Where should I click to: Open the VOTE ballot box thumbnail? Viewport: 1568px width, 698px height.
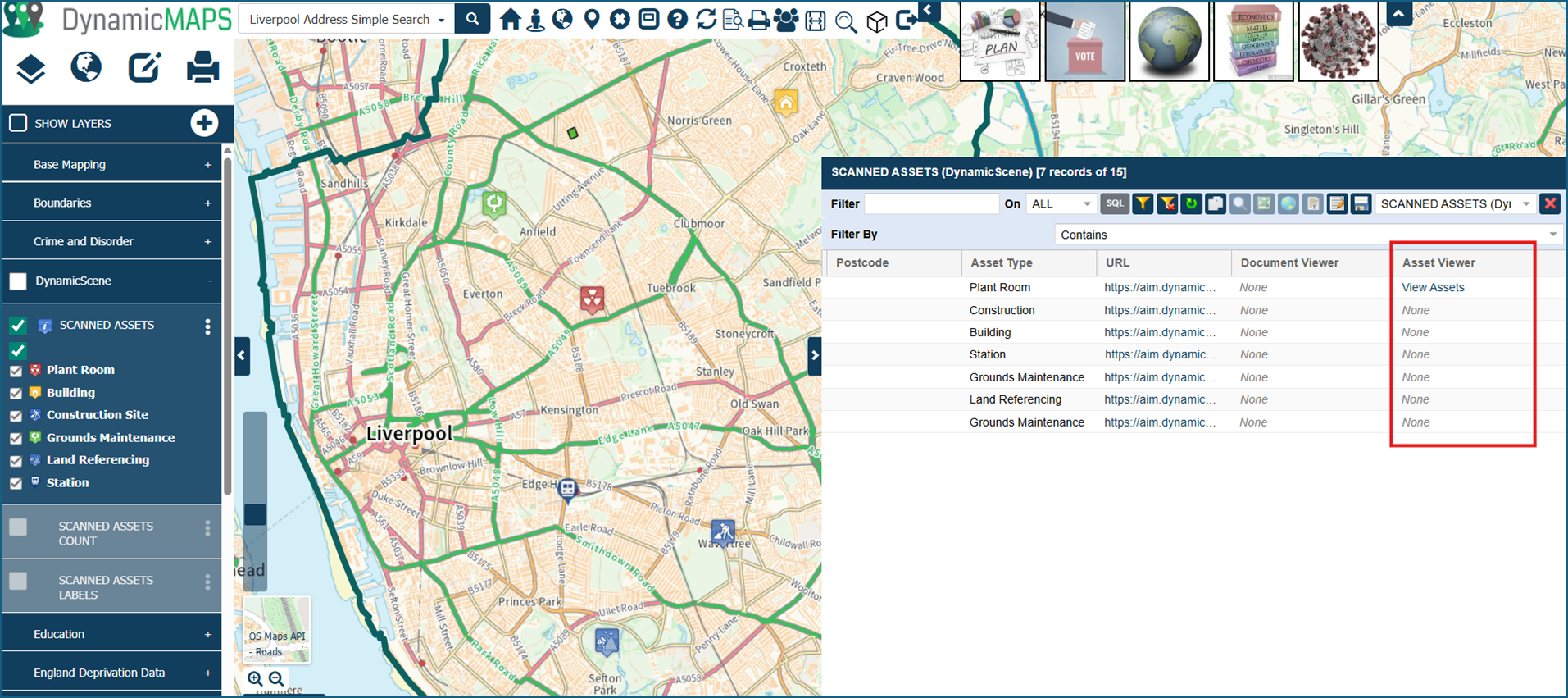(1084, 41)
